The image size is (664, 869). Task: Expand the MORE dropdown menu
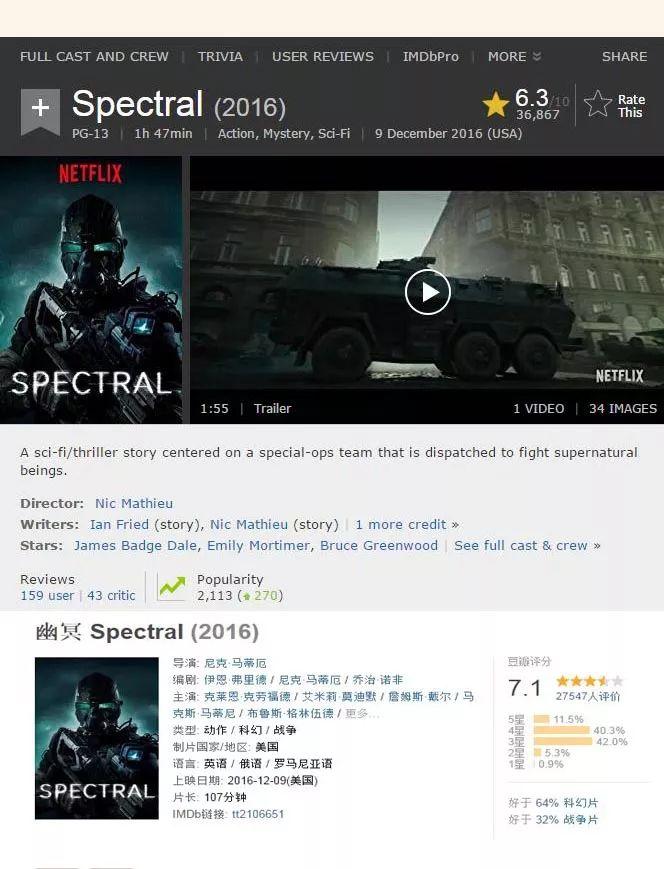tap(514, 57)
